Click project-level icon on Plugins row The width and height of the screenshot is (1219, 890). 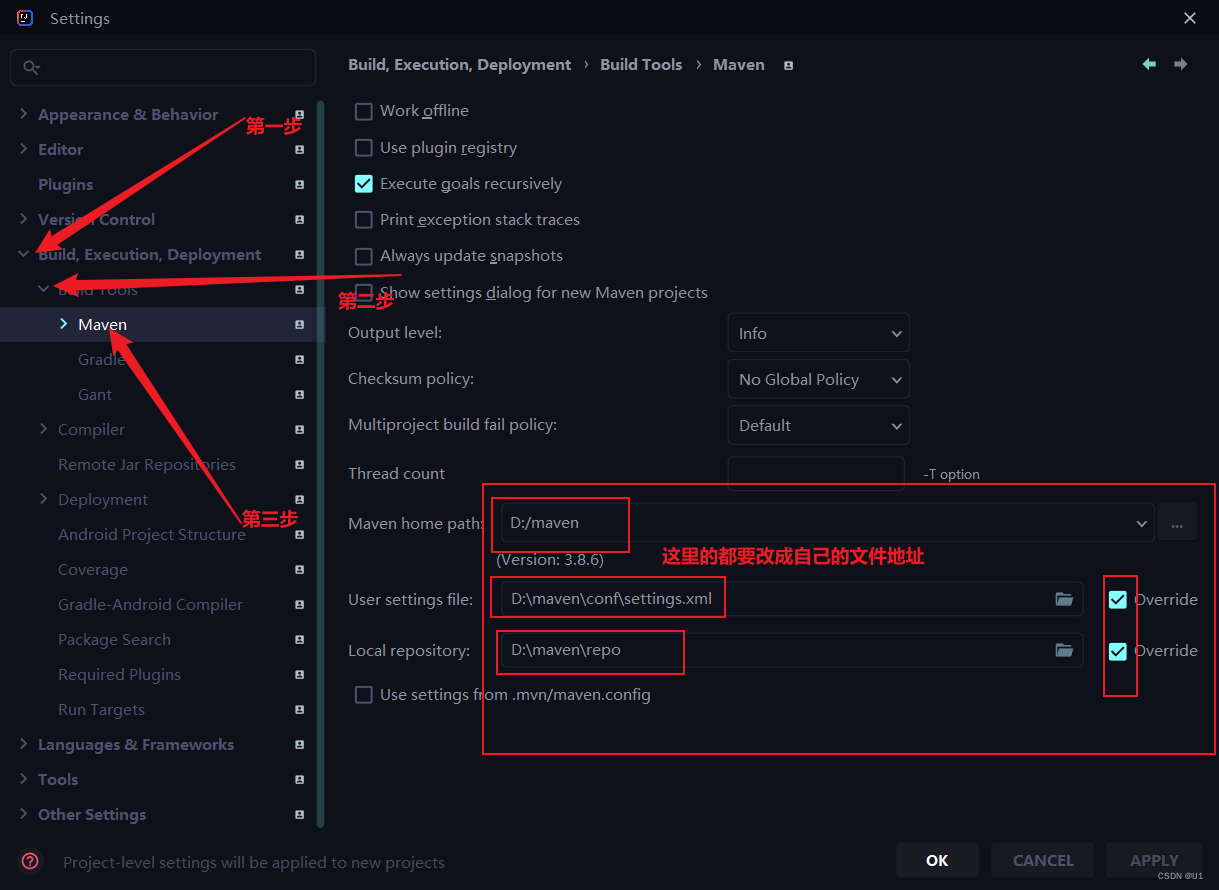pos(299,185)
